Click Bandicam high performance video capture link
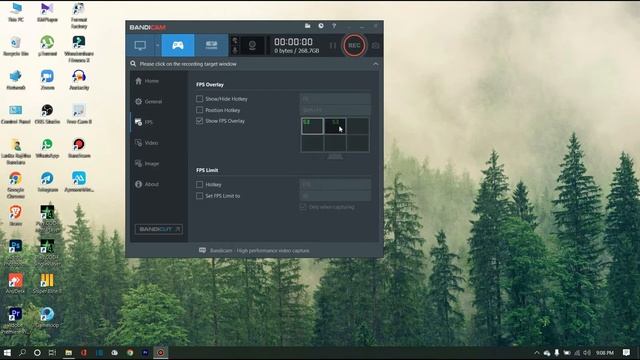Screen dimensions: 640x360 260,251
